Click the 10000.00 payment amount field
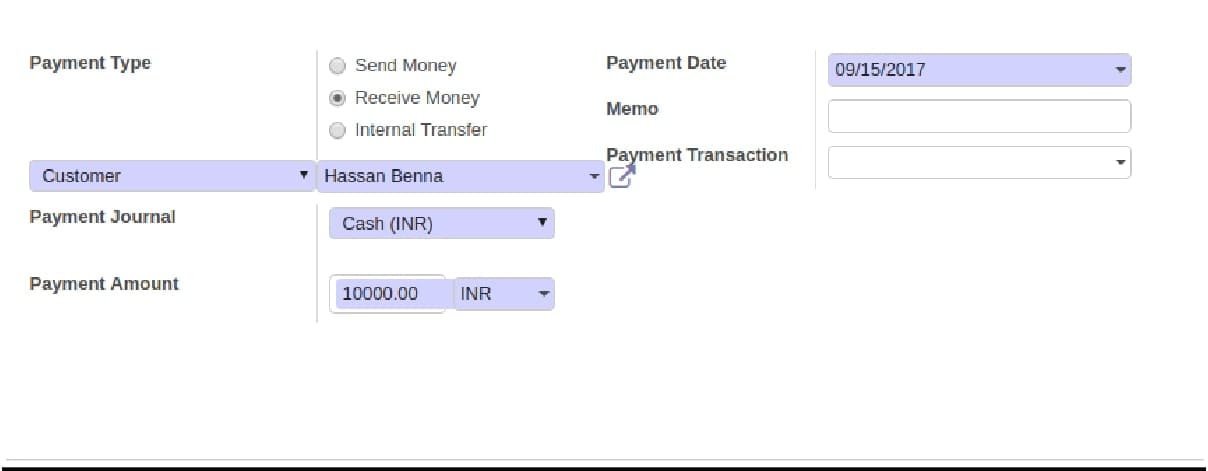1208x471 pixels. [x=387, y=294]
